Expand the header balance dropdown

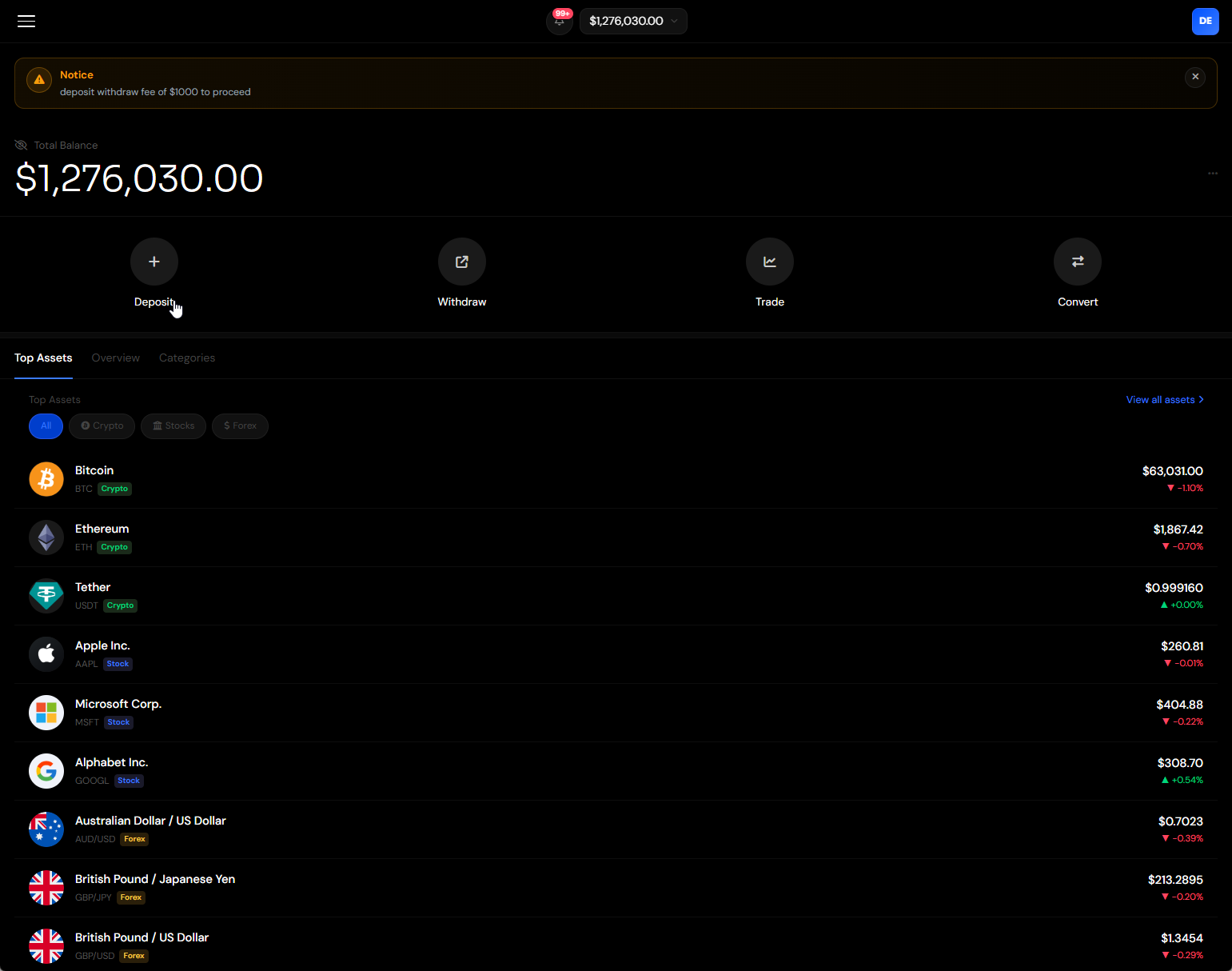coord(633,21)
